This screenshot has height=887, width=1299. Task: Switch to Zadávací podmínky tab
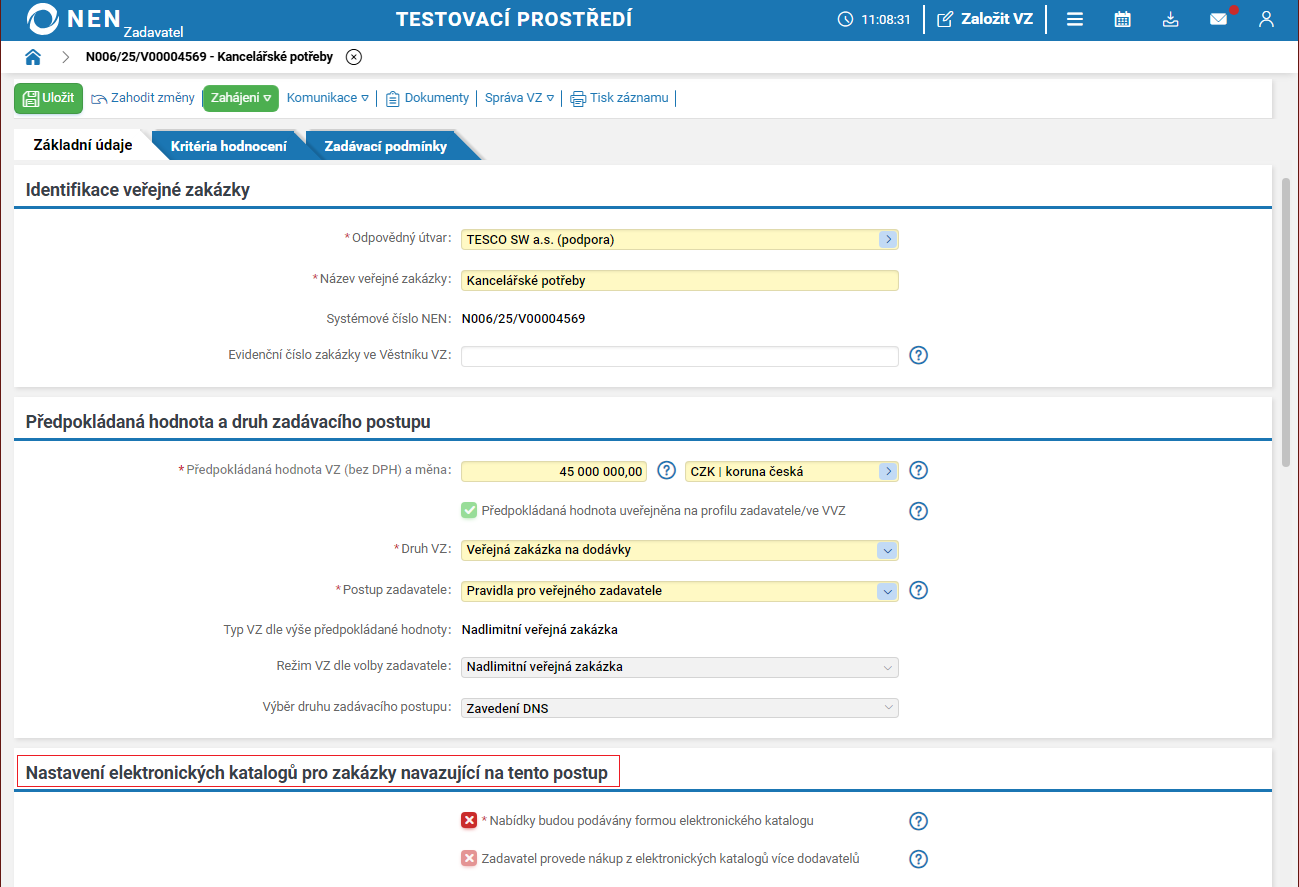click(385, 146)
